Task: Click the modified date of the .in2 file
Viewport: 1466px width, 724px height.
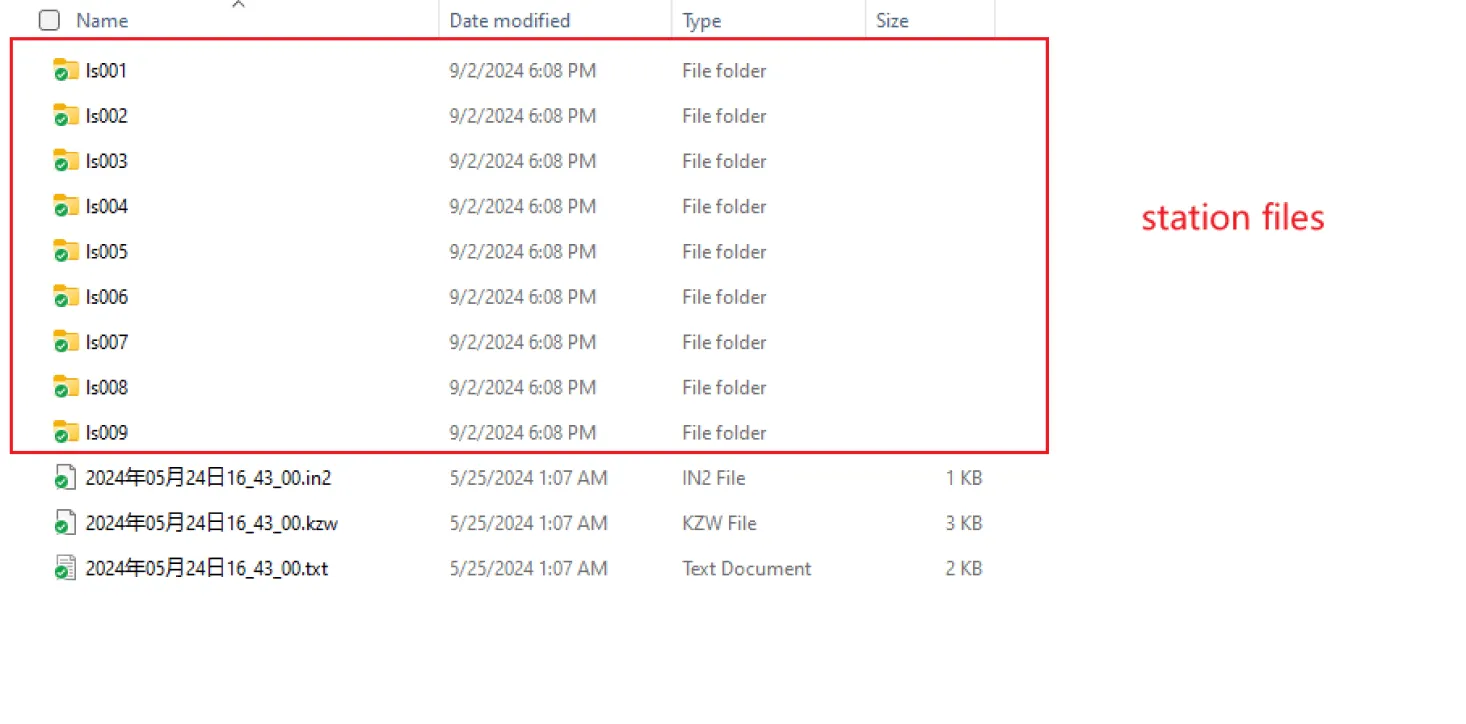Action: (x=528, y=478)
